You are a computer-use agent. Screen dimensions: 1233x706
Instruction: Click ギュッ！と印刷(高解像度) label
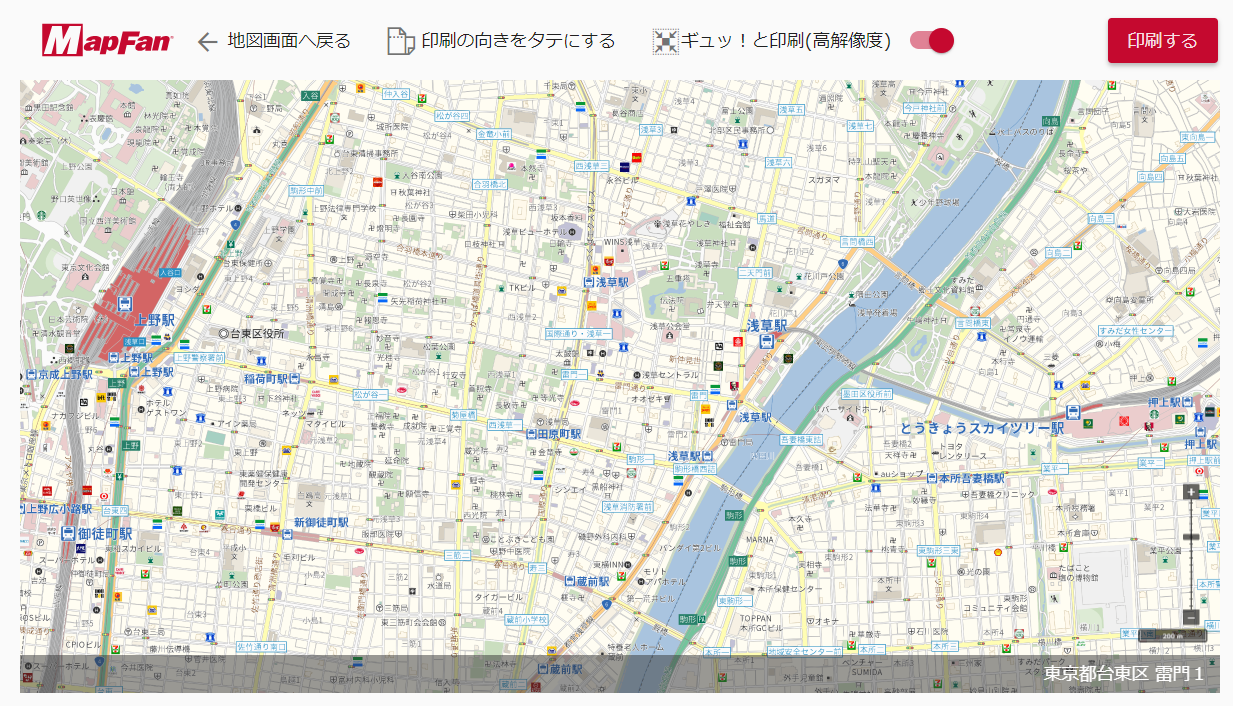point(786,41)
